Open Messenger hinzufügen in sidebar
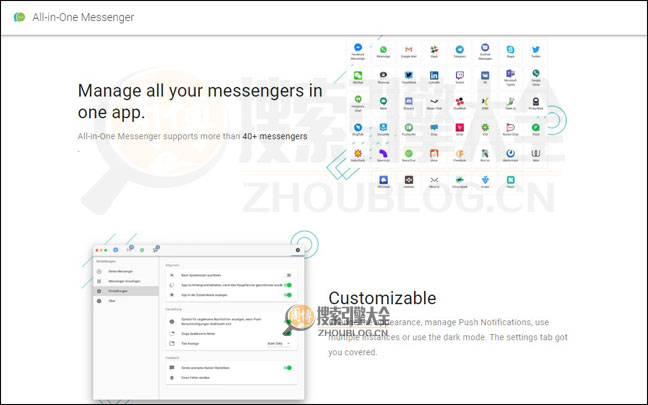The height and width of the screenshot is (405, 648). point(126,281)
